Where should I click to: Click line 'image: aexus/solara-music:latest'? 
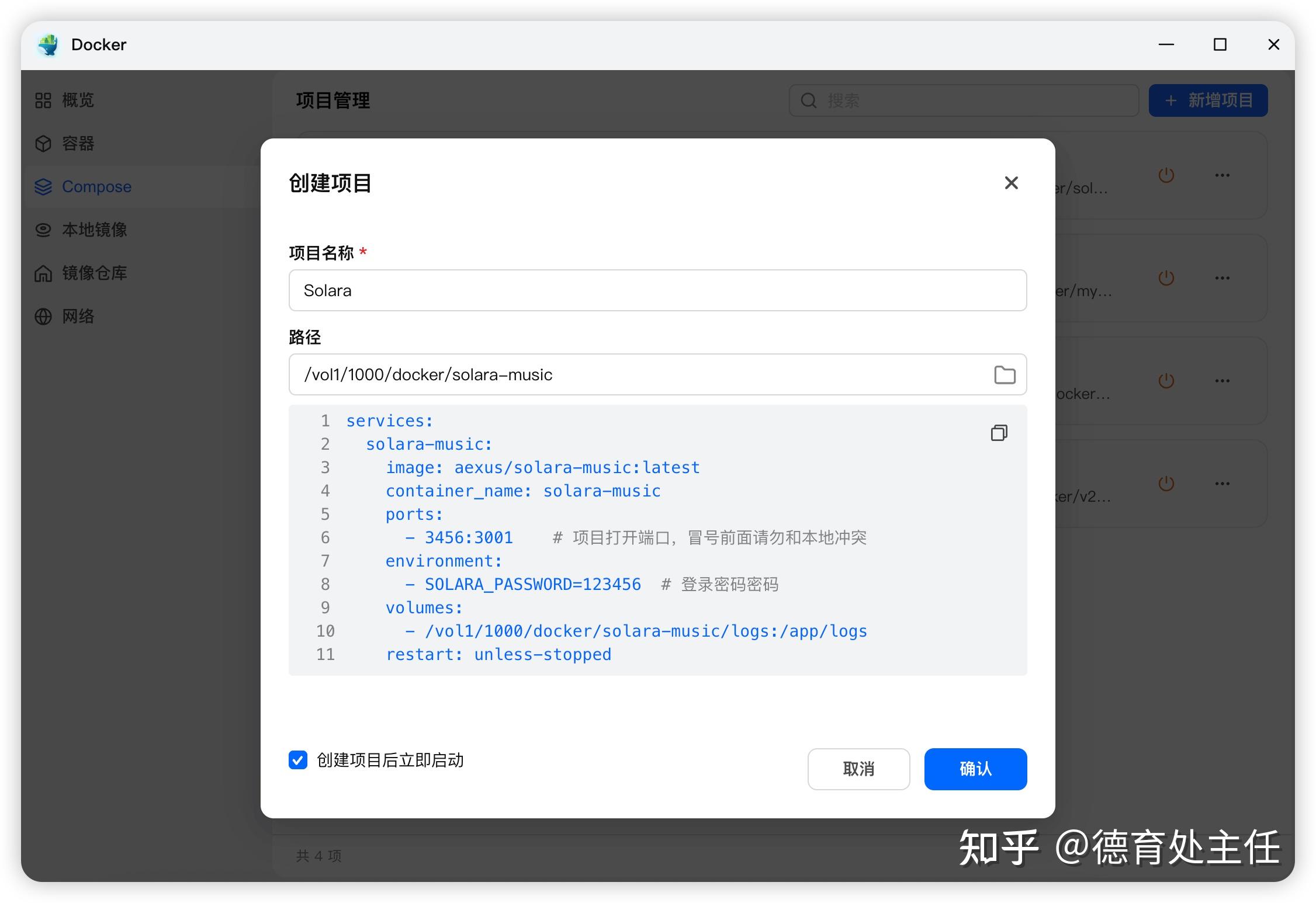click(x=542, y=467)
